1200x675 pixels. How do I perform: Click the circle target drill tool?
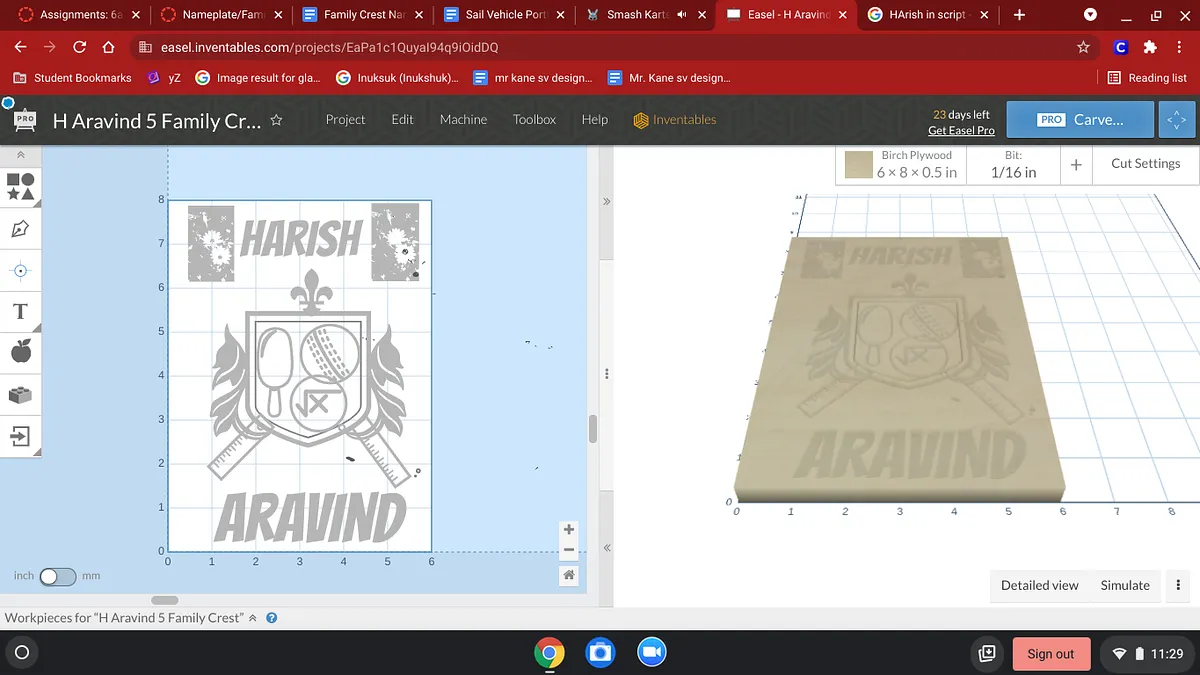pyautogui.click(x=21, y=270)
